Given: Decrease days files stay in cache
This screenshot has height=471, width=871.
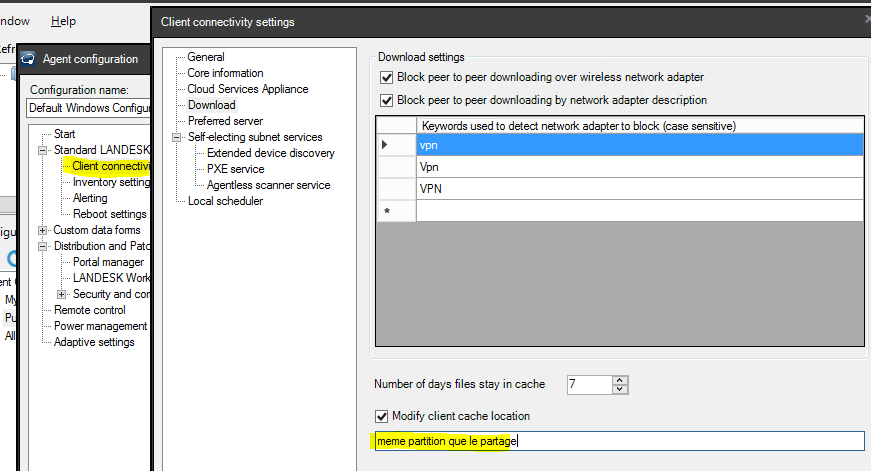Looking at the screenshot, I should click(620, 389).
